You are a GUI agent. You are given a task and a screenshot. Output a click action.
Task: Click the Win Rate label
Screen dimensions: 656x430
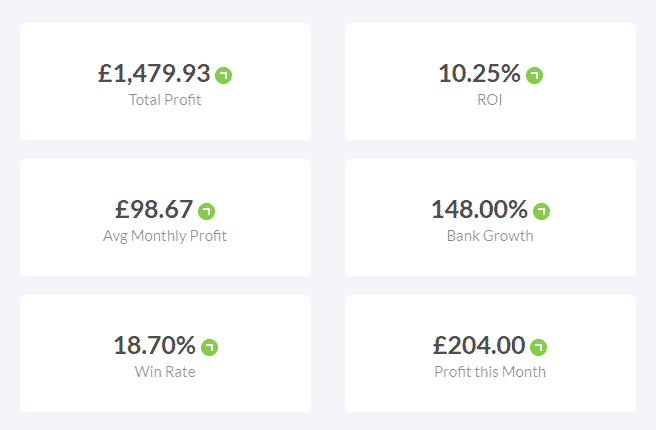(165, 372)
